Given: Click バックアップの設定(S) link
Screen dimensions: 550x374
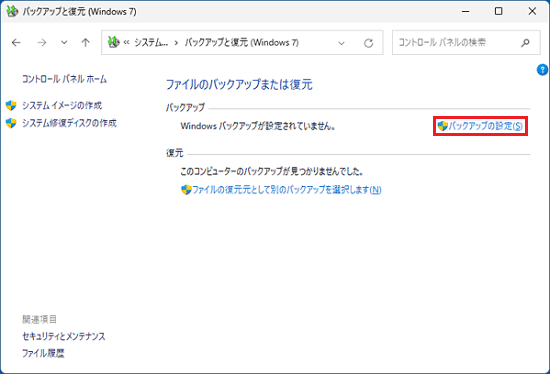Looking at the screenshot, I should pos(485,126).
